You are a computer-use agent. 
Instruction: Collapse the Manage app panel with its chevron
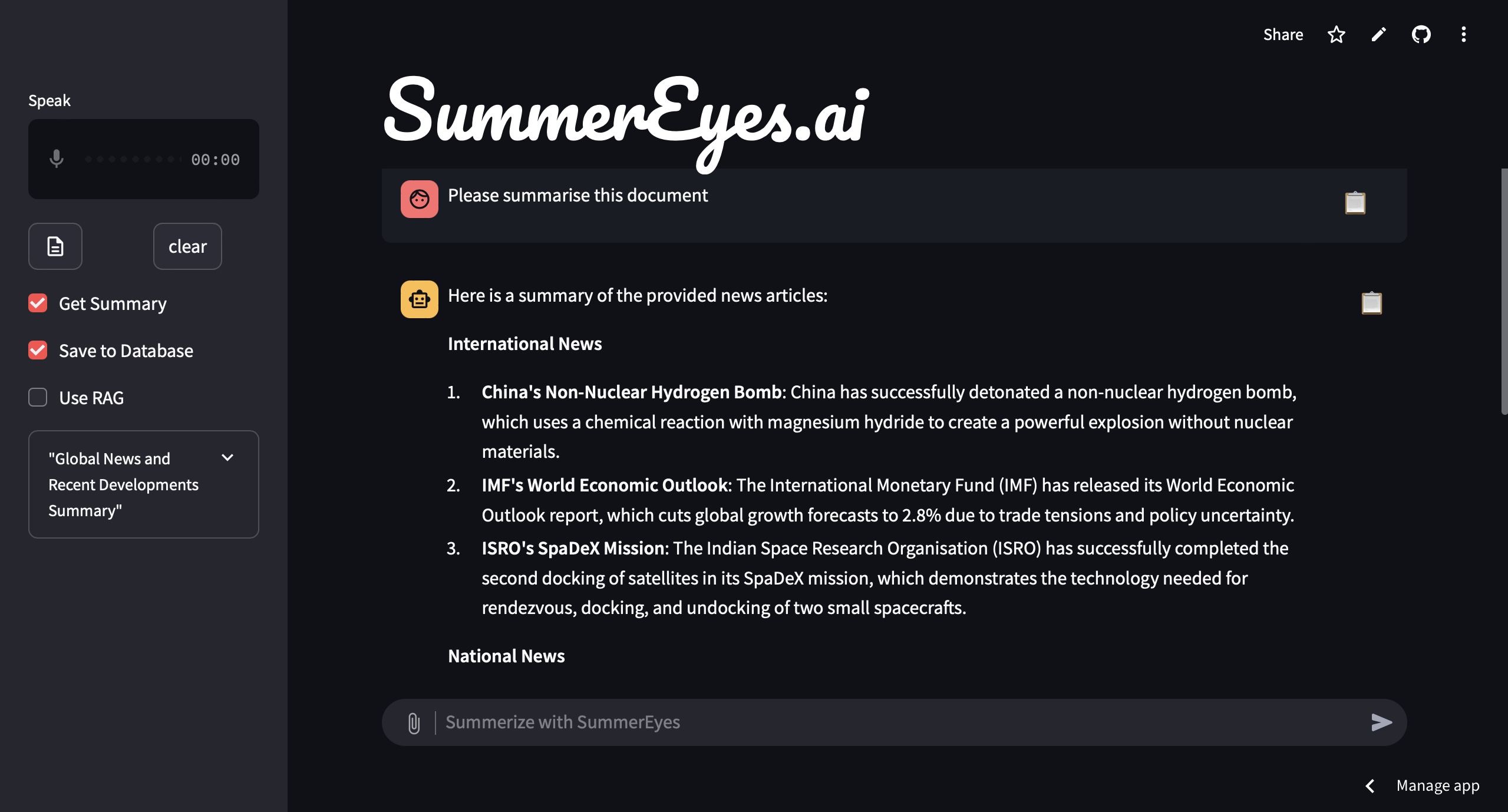[x=1371, y=785]
